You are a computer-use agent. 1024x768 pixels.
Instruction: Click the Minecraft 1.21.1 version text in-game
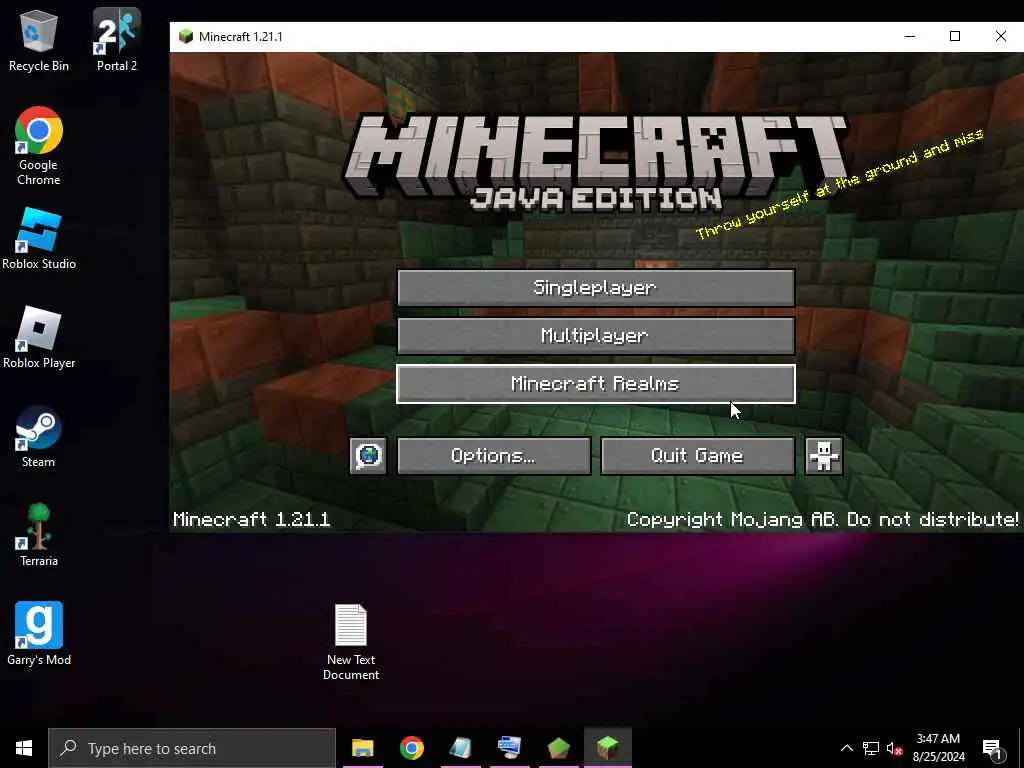click(x=252, y=520)
